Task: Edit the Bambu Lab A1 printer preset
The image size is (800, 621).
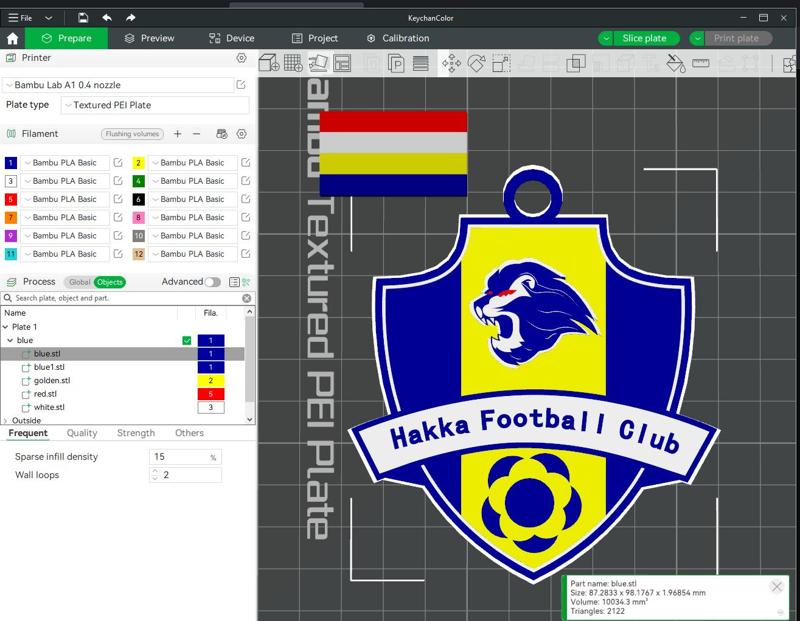Action: (241, 85)
